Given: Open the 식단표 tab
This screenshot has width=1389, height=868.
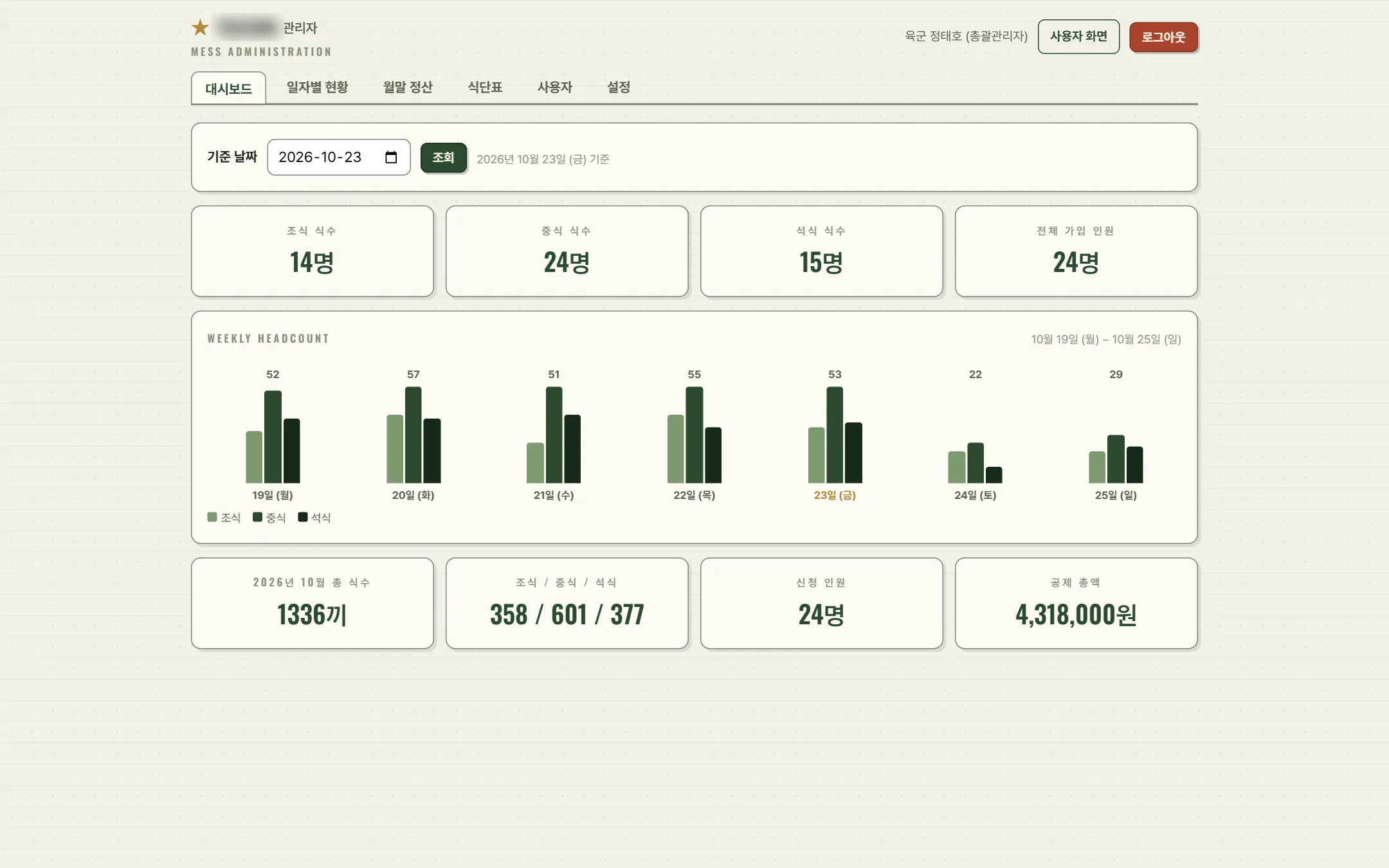Looking at the screenshot, I should pos(485,87).
